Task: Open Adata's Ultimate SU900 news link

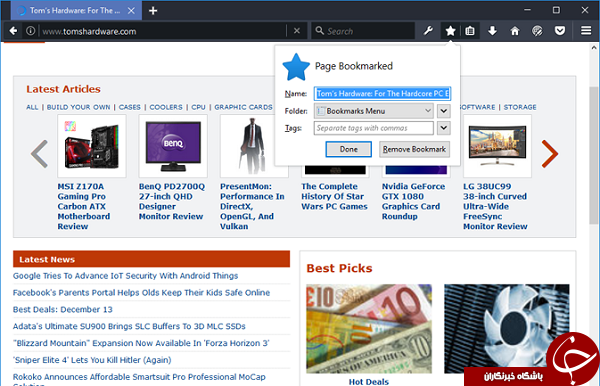Action: (x=129, y=326)
